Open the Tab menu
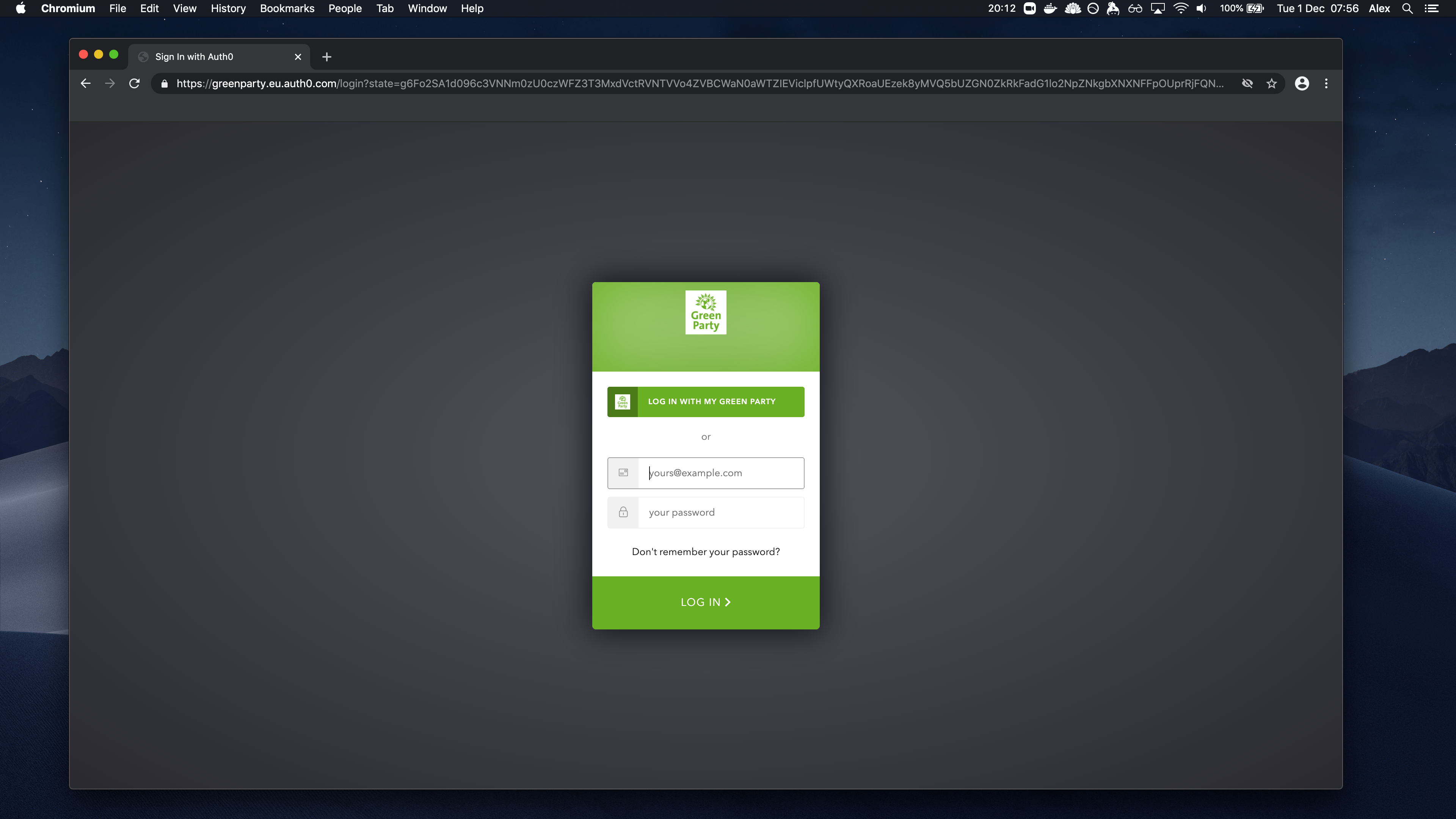The image size is (1456, 819). [x=385, y=8]
